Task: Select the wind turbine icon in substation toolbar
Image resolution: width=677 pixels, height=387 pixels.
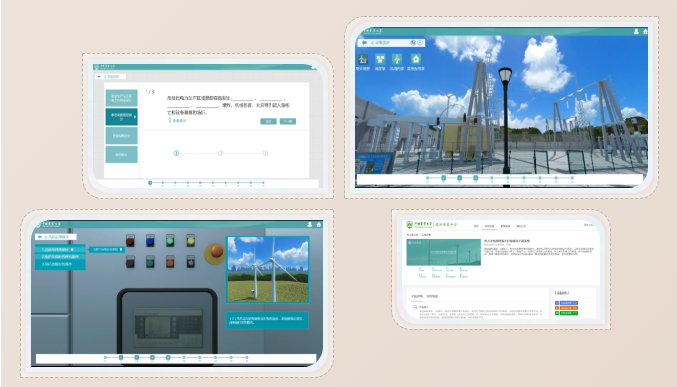Action: 397,59
